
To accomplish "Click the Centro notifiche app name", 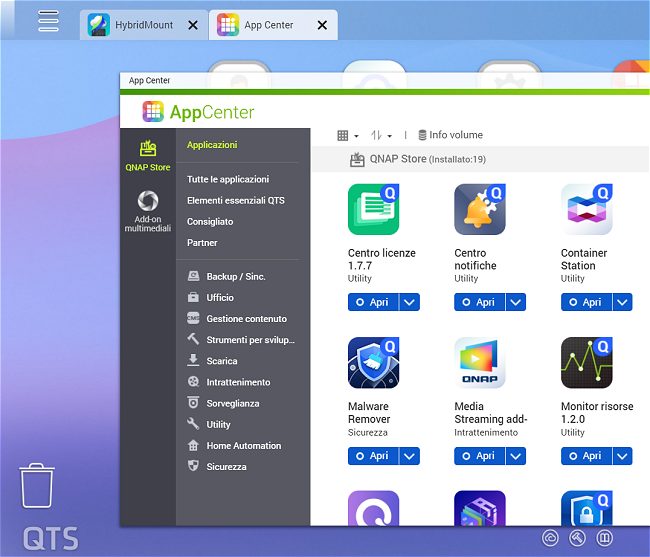I will click(x=475, y=259).
